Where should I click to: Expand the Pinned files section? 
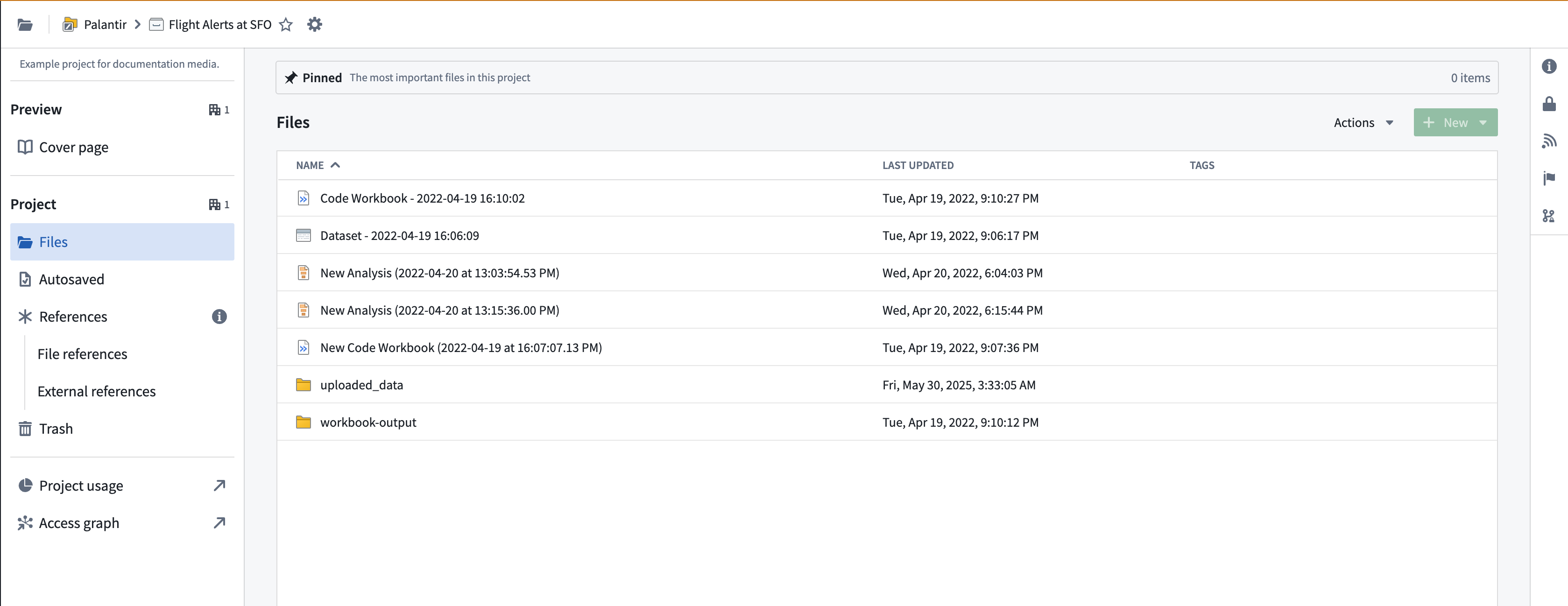(887, 78)
